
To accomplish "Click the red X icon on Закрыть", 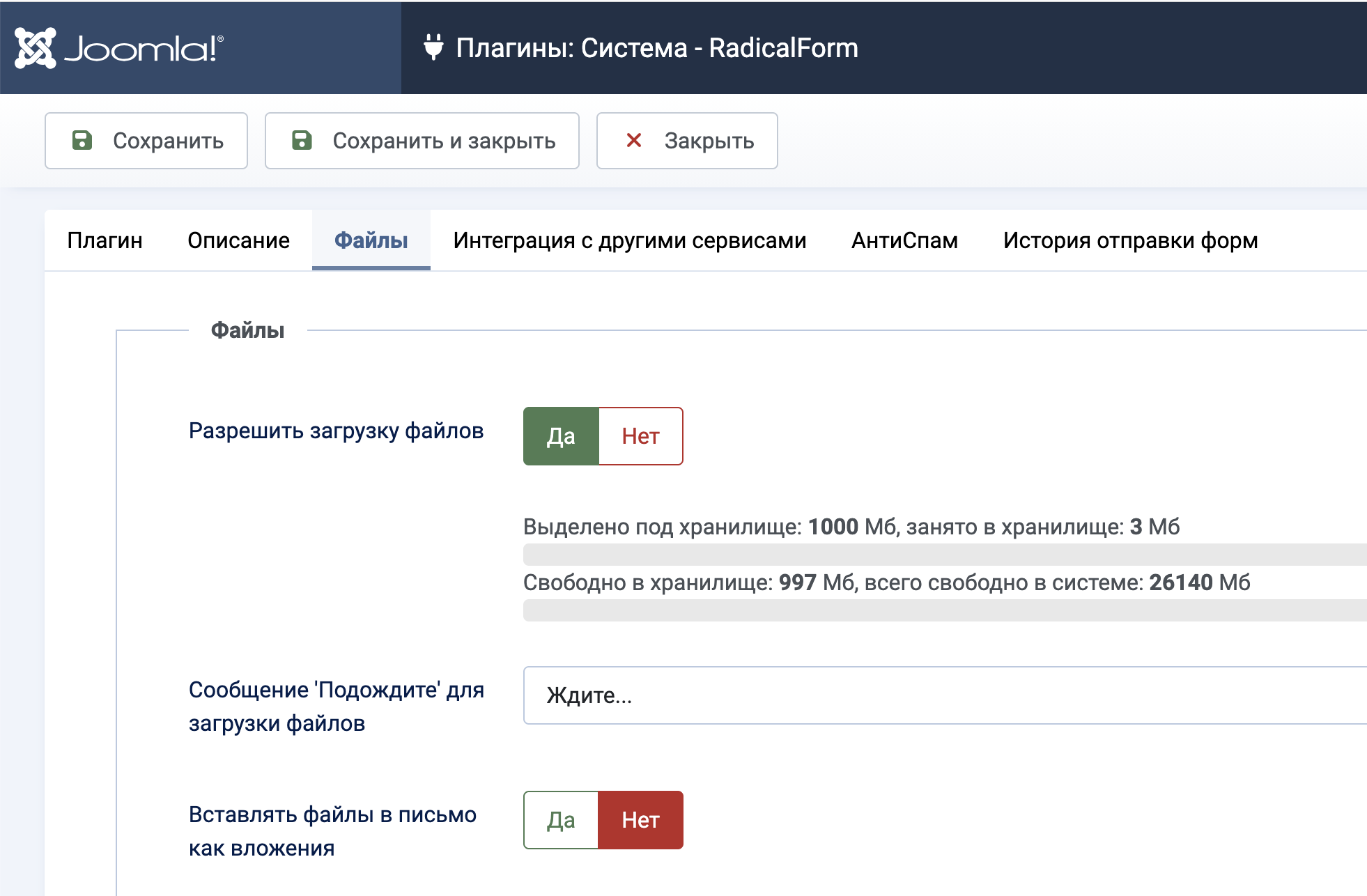I will (x=634, y=140).
